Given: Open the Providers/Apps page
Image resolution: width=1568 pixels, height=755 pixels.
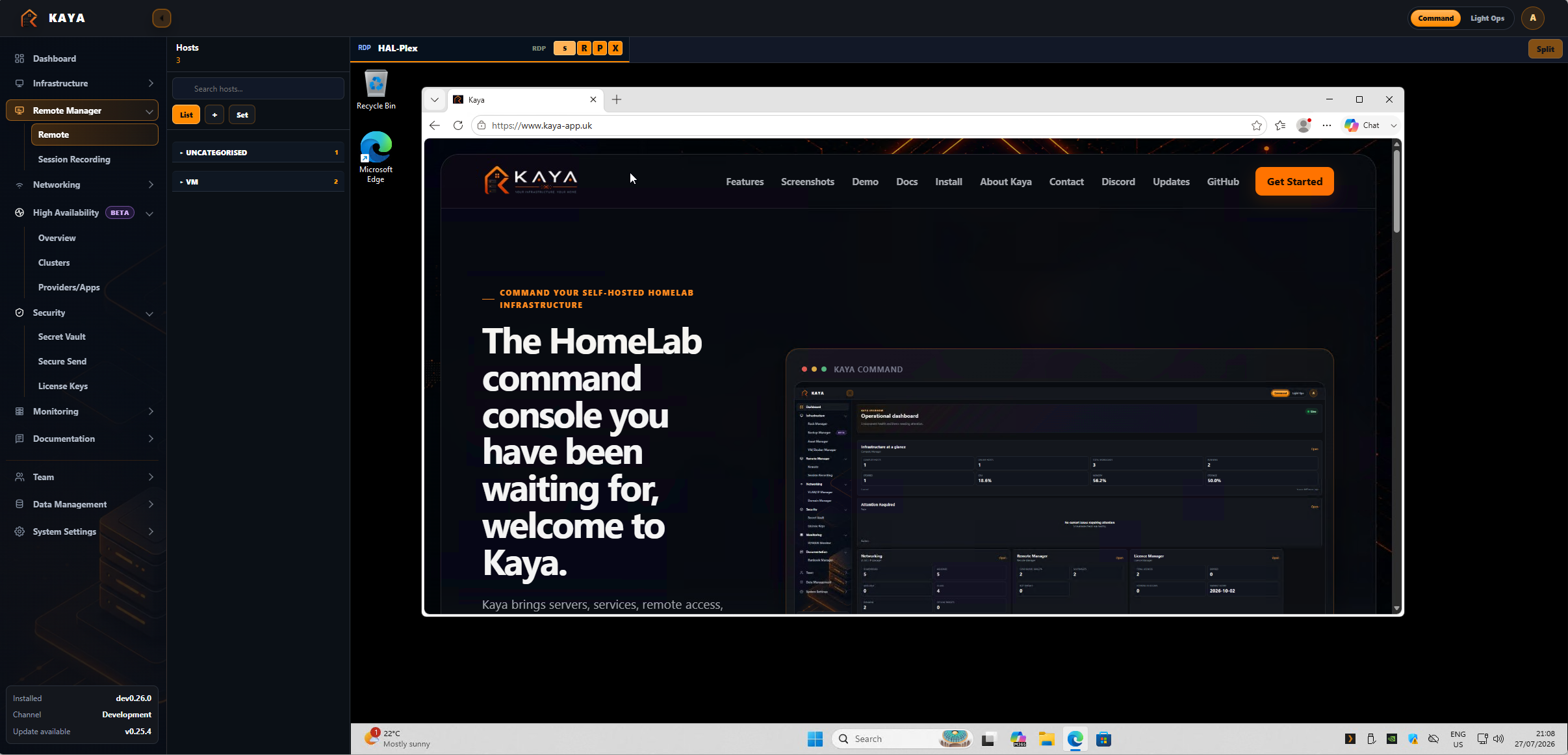Looking at the screenshot, I should (69, 287).
